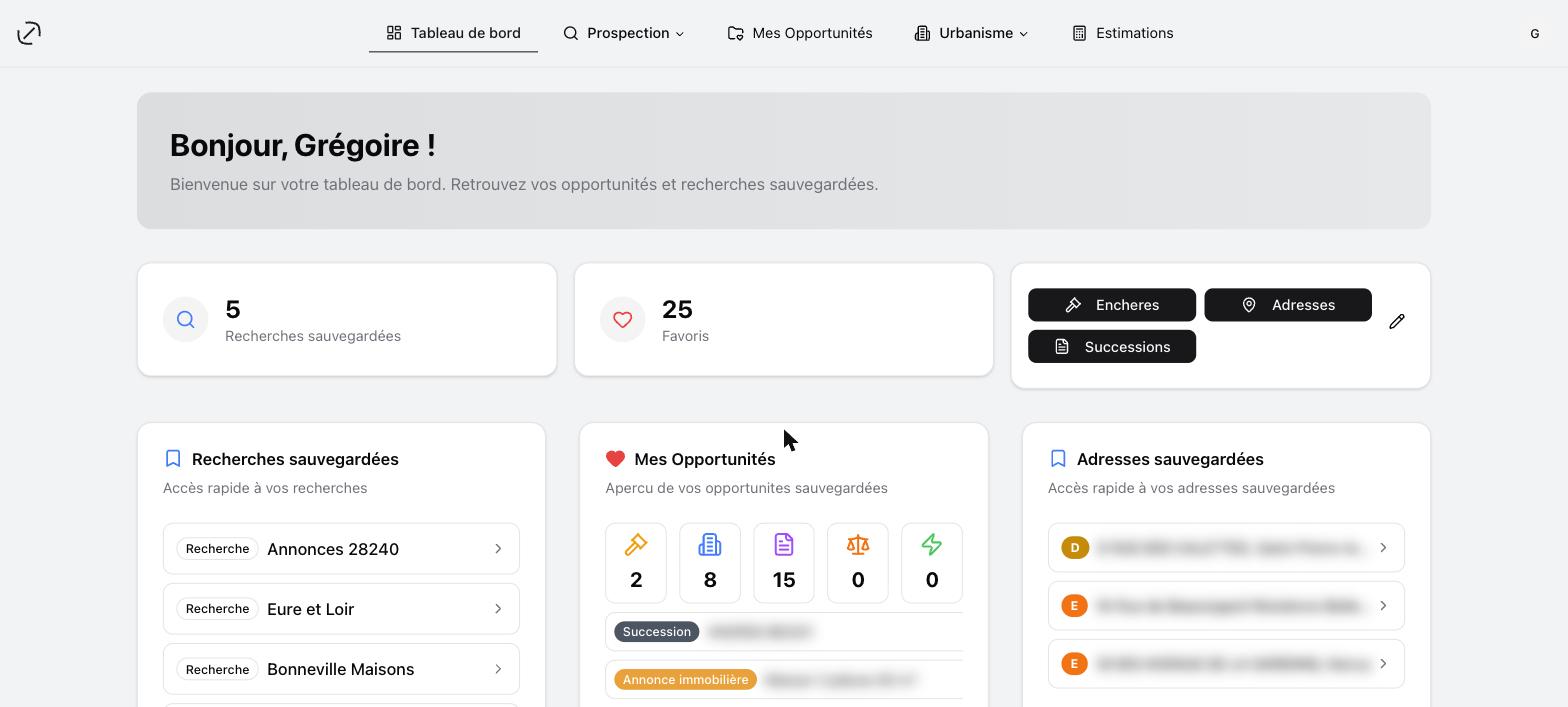The height and width of the screenshot is (707, 1568).
Task: Select the document tile showing 15
Action: pyautogui.click(x=784, y=563)
